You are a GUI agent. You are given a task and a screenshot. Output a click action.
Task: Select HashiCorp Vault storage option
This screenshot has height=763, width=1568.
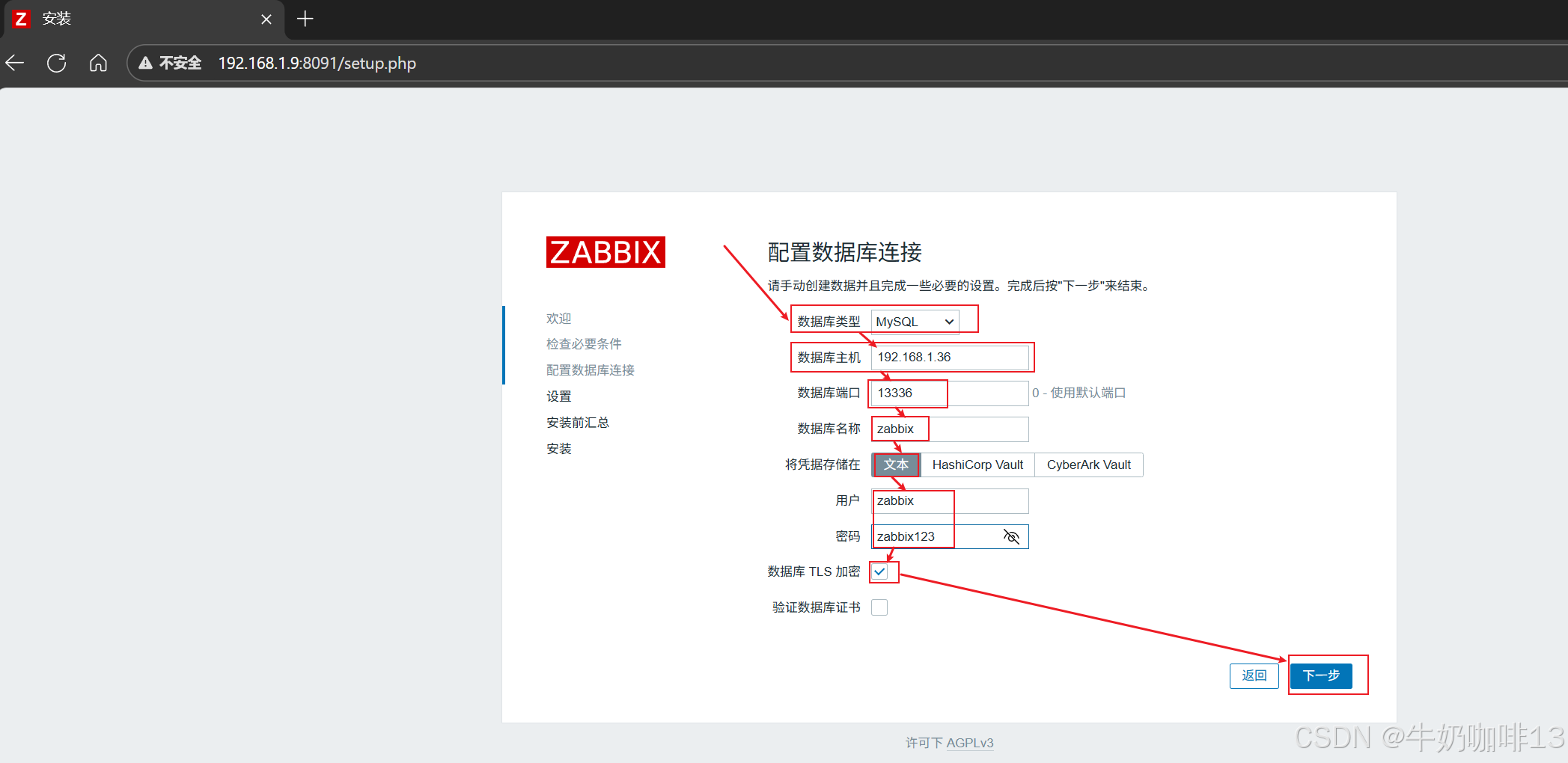(x=977, y=465)
